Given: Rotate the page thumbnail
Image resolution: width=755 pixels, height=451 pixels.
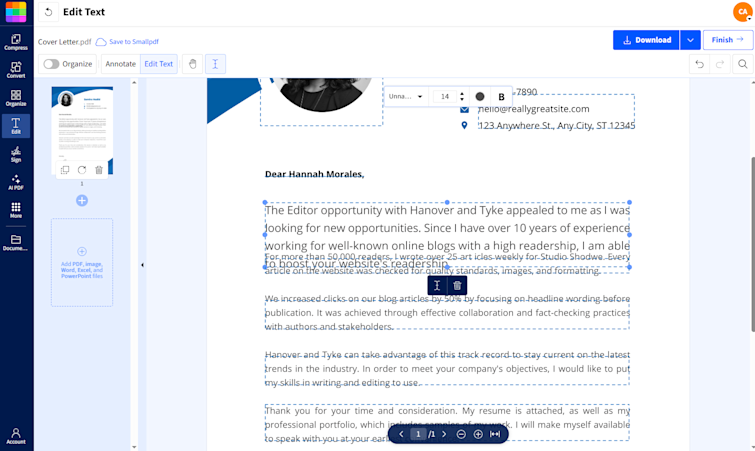Looking at the screenshot, I should [82, 170].
